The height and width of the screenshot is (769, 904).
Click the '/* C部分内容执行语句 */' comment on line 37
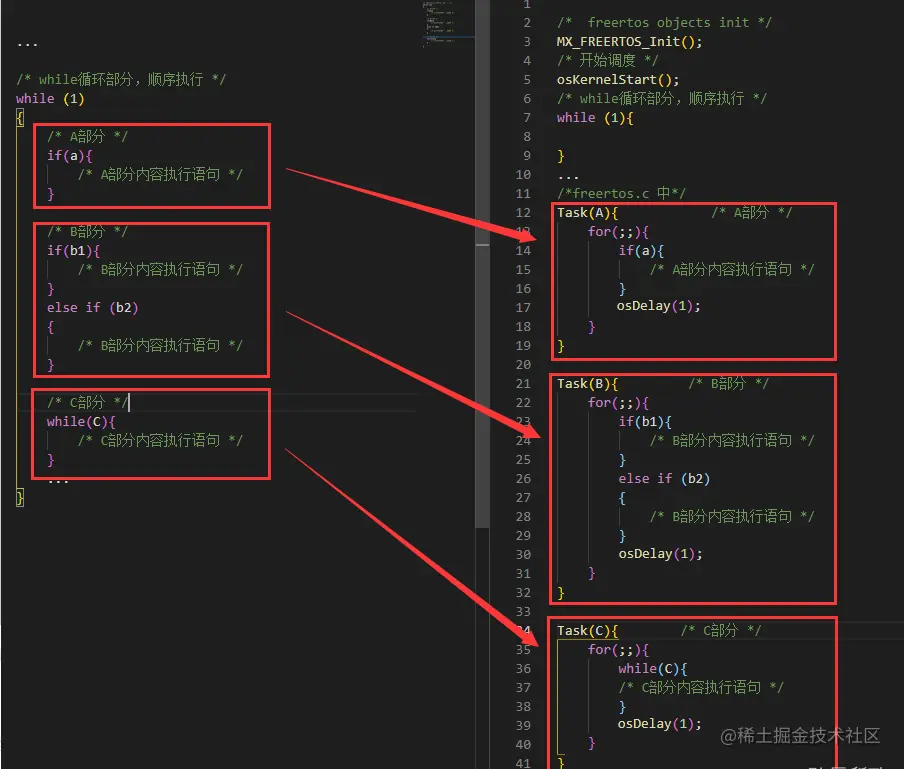[x=700, y=688]
